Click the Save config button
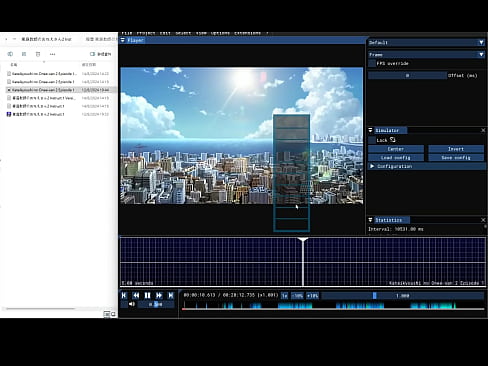Screen dimensions: 488x366 (x=456, y=157)
